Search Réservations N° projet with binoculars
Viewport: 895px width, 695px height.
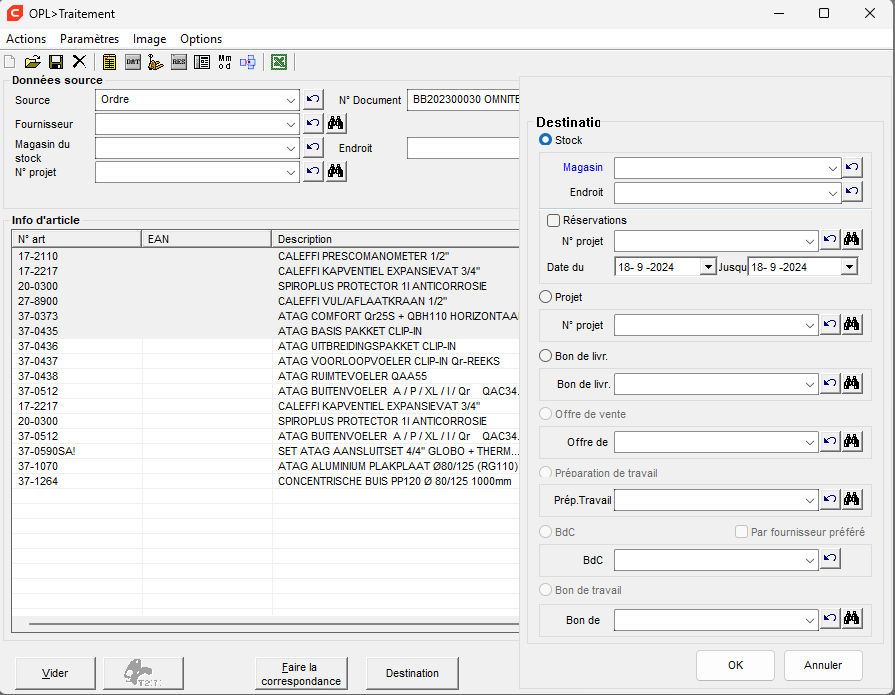852,240
